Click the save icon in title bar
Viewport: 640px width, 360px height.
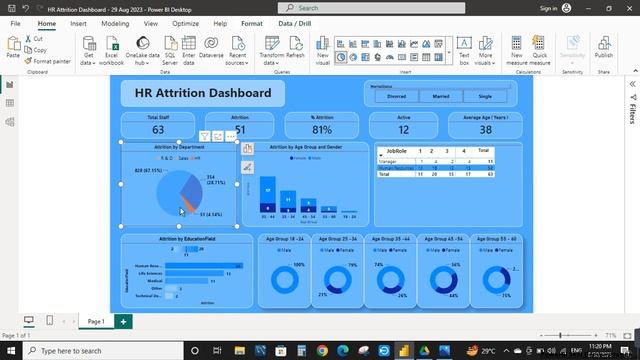(x=12, y=8)
